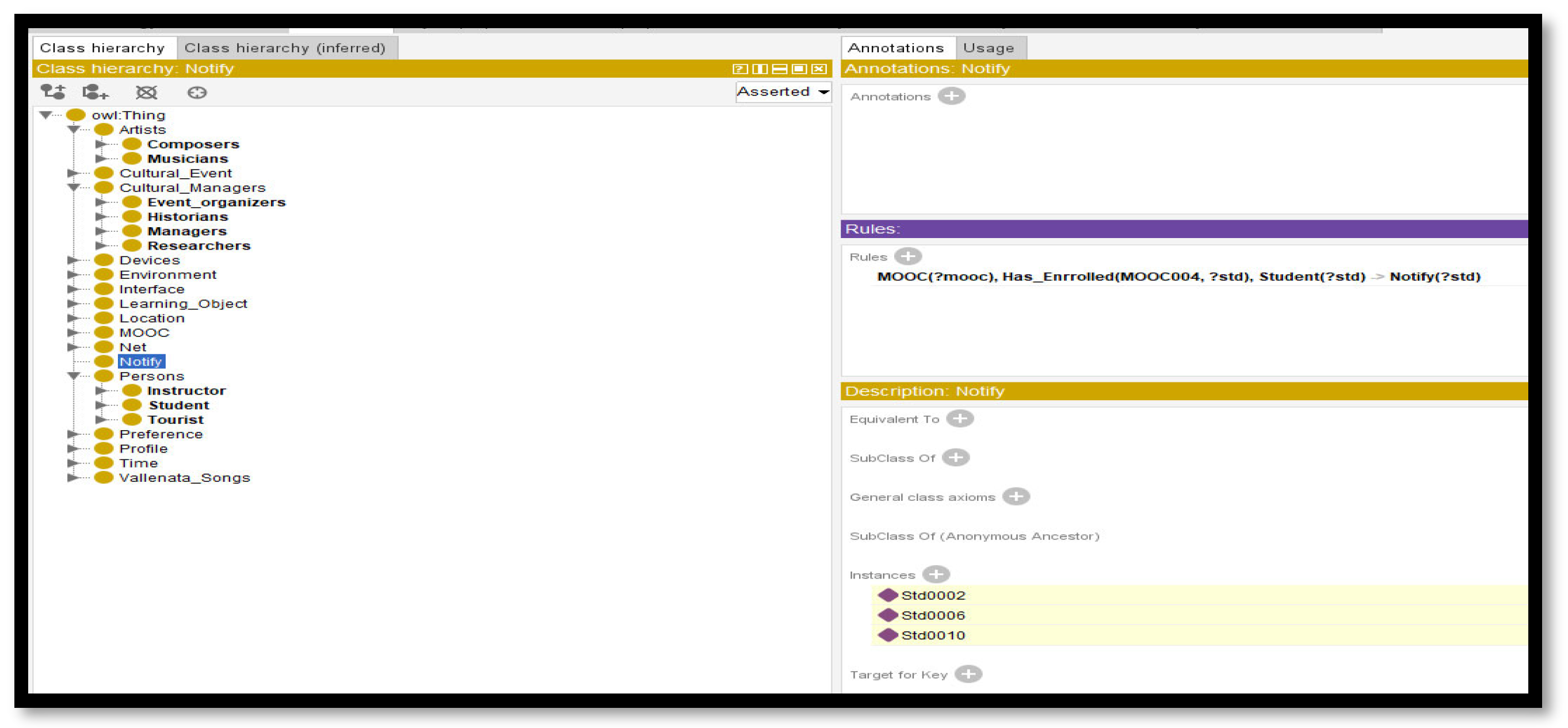This screenshot has width=1568, height=728.
Task: Click the Add subclass icon
Action: click(x=53, y=92)
